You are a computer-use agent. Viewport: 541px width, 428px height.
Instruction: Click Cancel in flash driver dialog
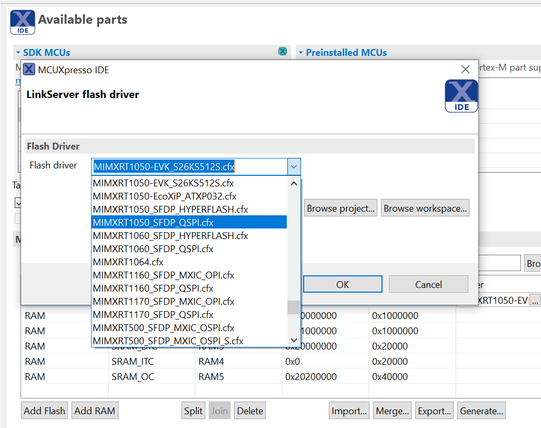pyautogui.click(x=429, y=284)
